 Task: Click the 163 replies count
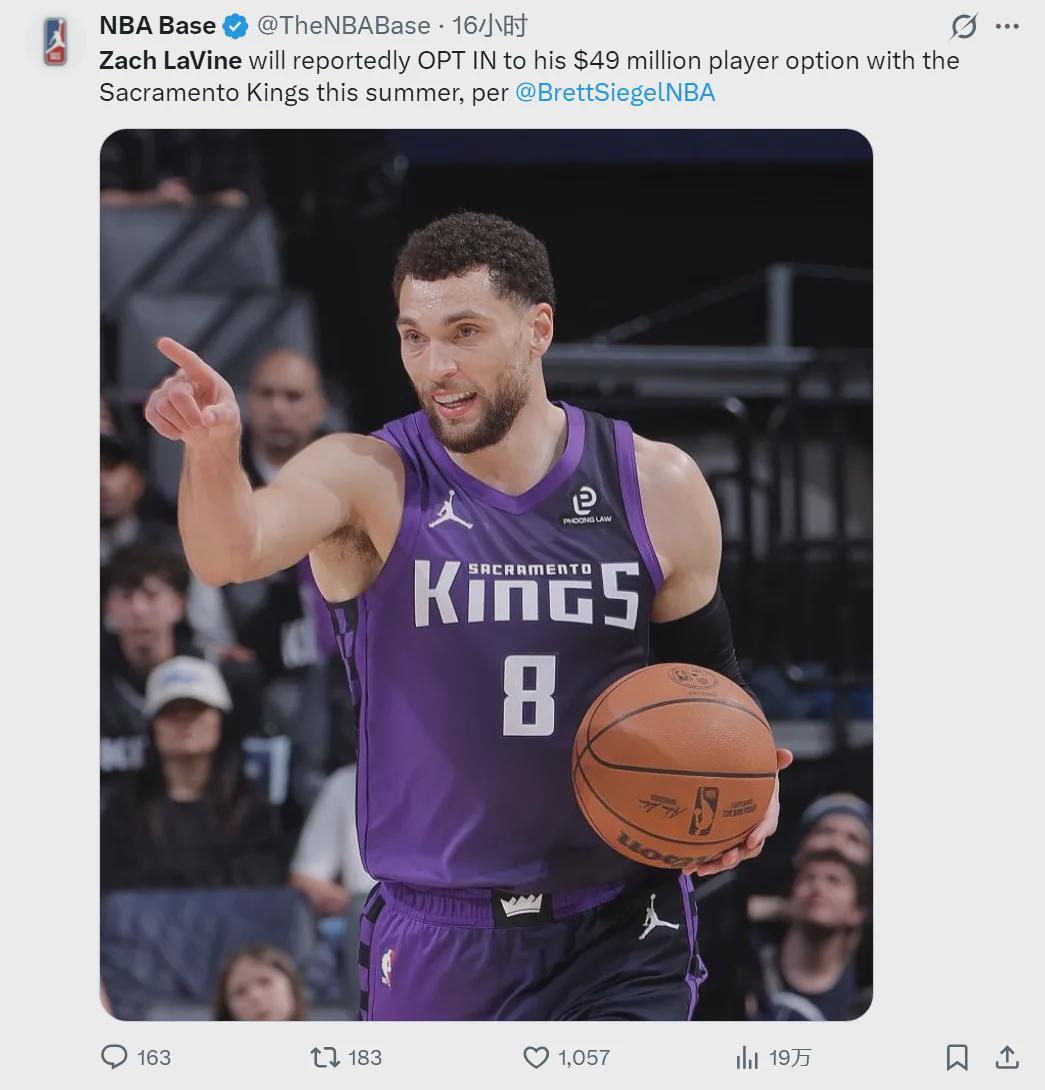[153, 1057]
